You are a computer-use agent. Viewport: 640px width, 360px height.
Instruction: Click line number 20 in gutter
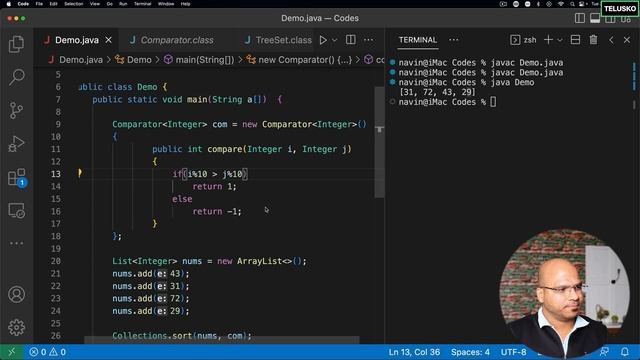pos(56,261)
